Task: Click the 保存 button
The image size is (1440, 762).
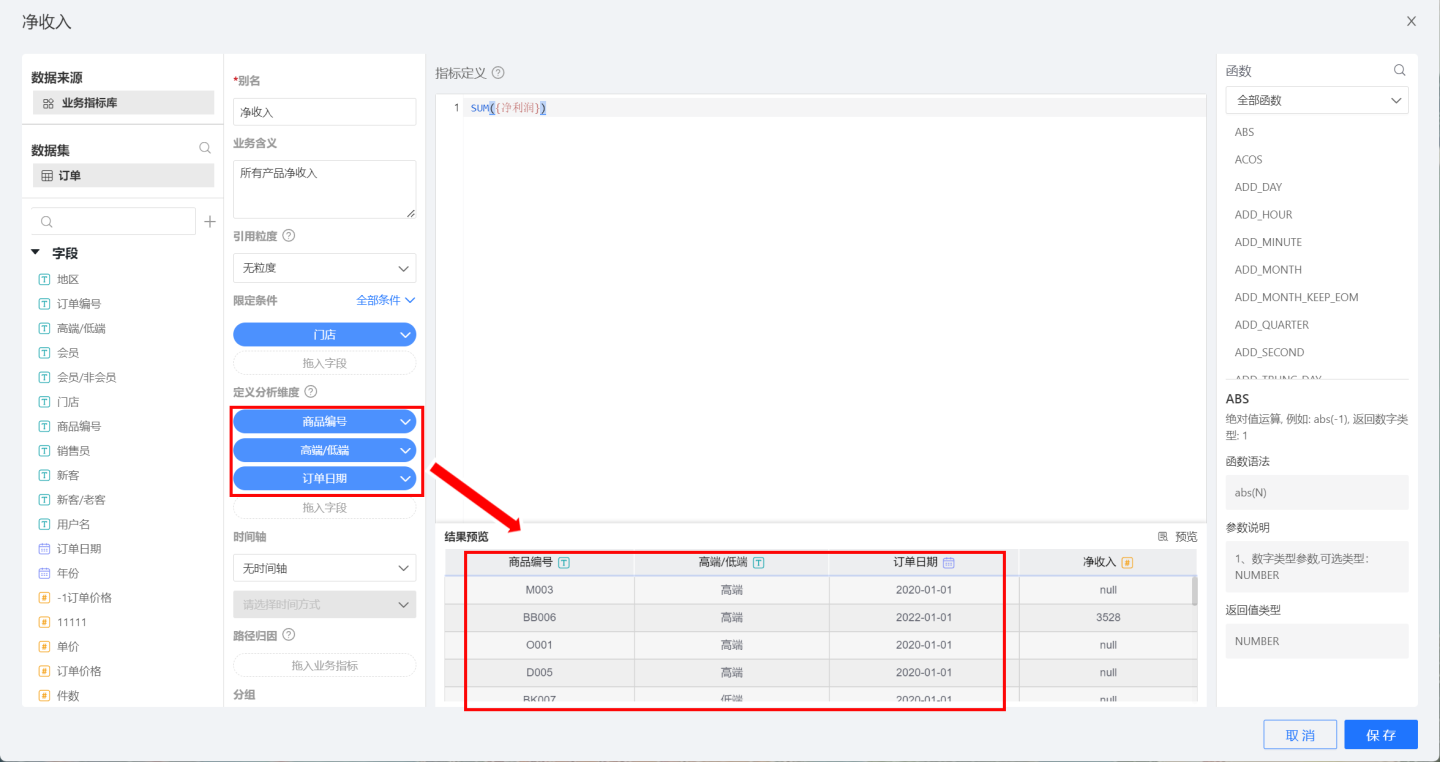Action: click(x=1380, y=735)
